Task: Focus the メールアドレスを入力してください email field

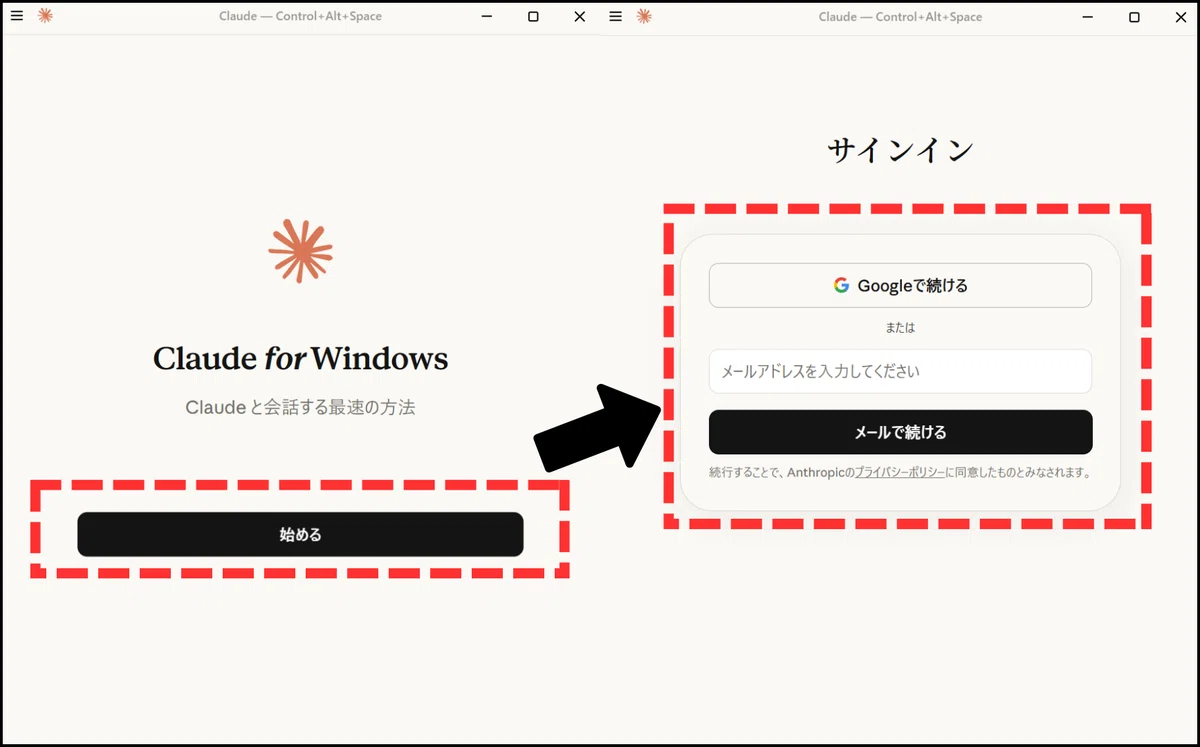Action: coord(900,371)
